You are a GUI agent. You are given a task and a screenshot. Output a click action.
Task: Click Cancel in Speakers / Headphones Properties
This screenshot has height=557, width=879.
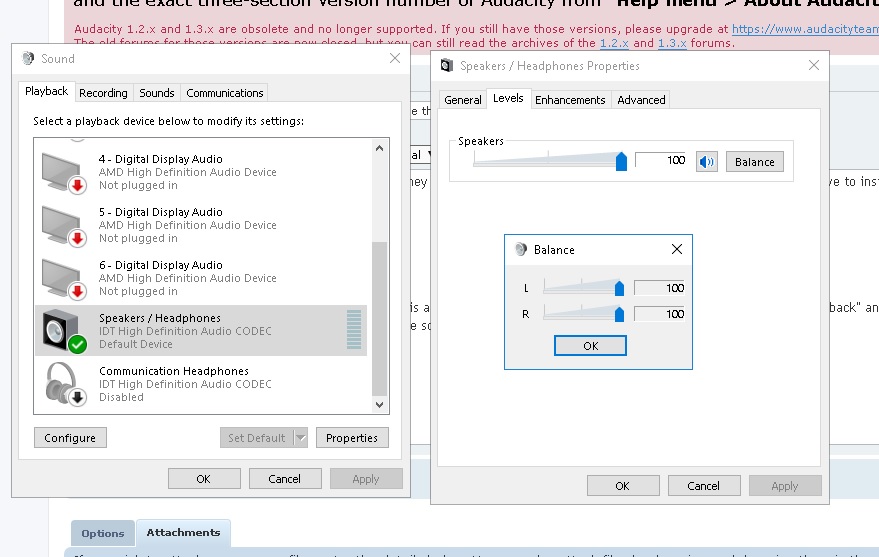(x=703, y=486)
